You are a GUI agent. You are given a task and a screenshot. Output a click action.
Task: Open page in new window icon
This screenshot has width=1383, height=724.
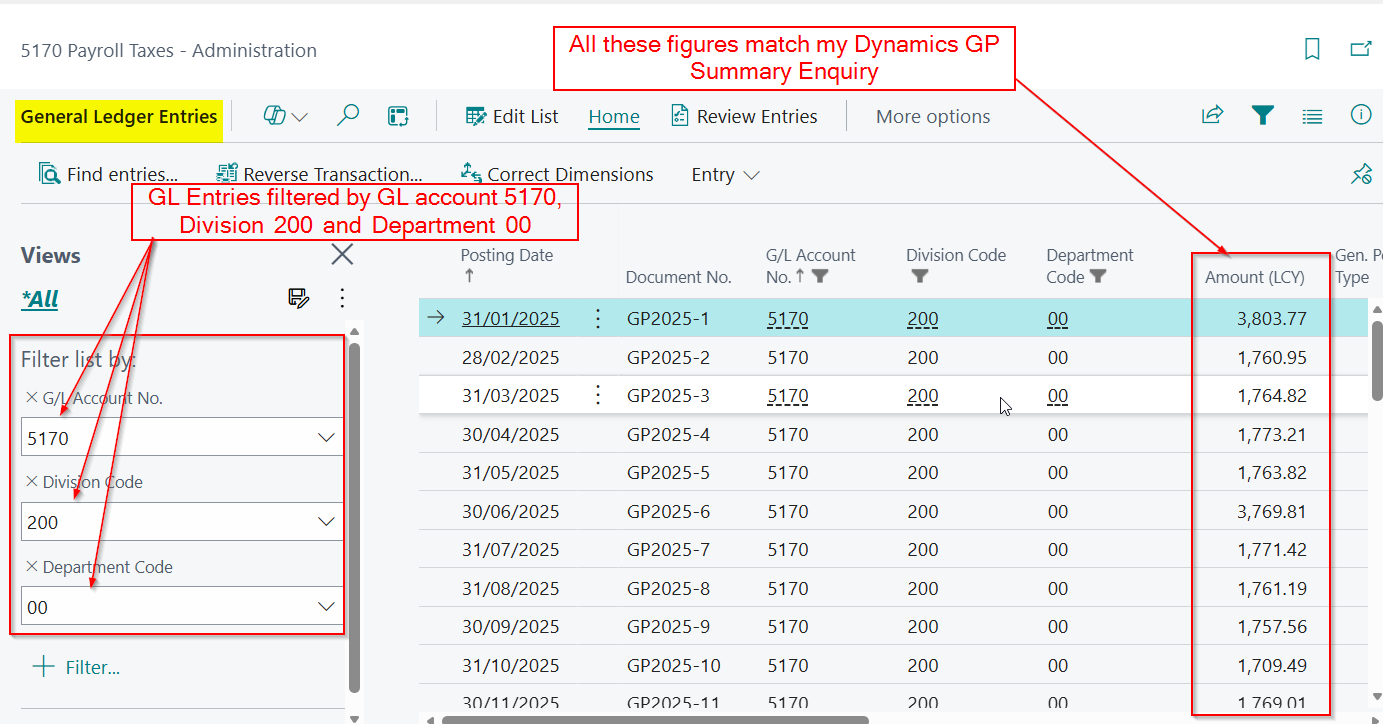[1360, 49]
